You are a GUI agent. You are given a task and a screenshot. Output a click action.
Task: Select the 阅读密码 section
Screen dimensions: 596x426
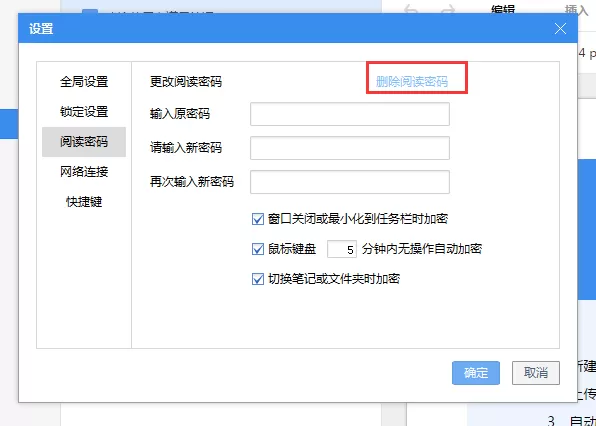click(x=84, y=142)
